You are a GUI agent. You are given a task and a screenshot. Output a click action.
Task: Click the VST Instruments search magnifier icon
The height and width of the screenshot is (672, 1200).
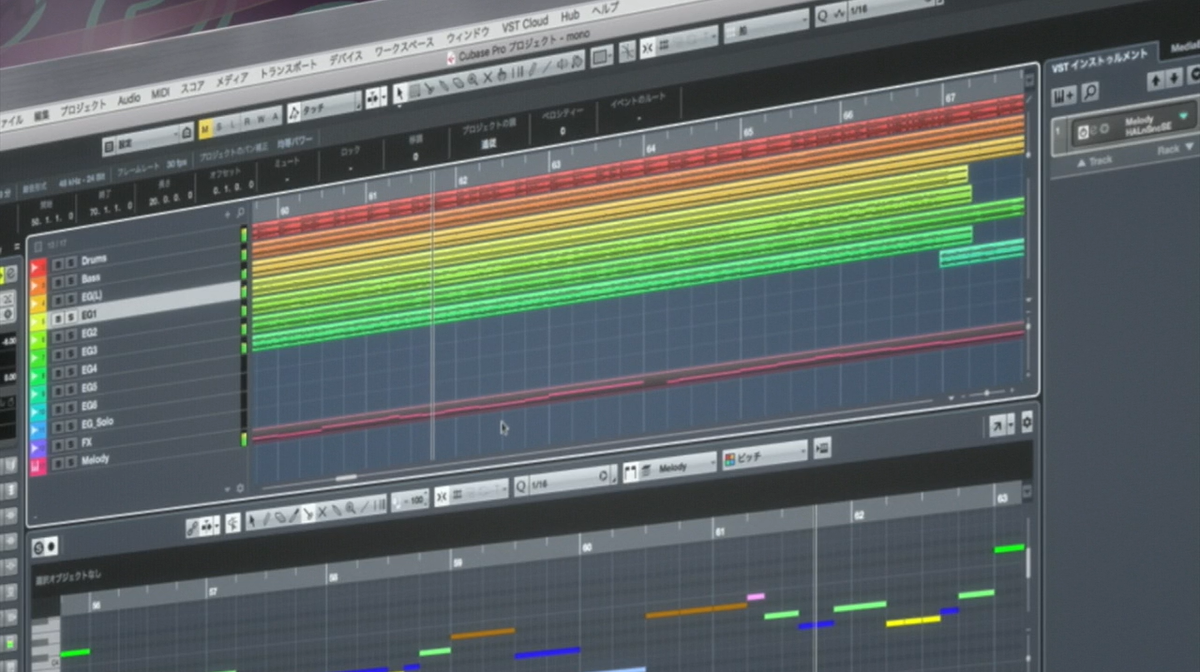click(1090, 92)
